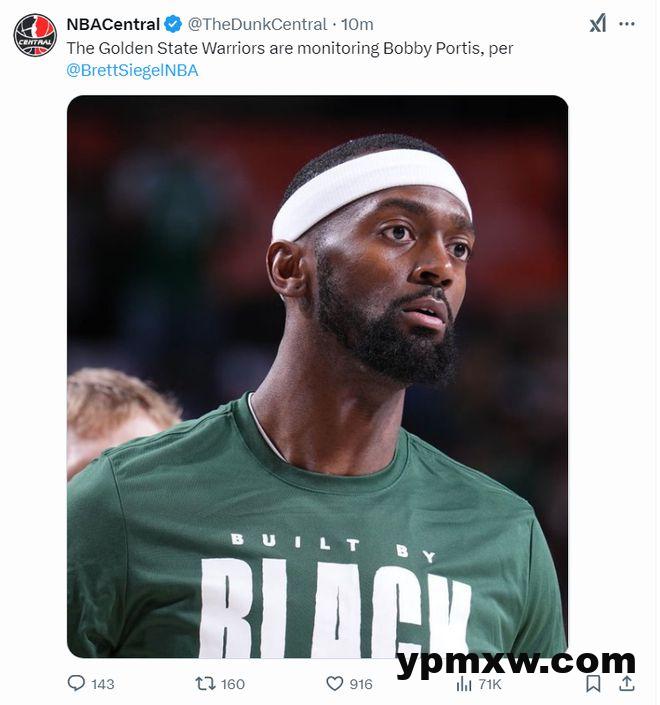Open the @TheDunkCentral handle link
Image resolution: width=660 pixels, height=705 pixels.
coord(257,24)
